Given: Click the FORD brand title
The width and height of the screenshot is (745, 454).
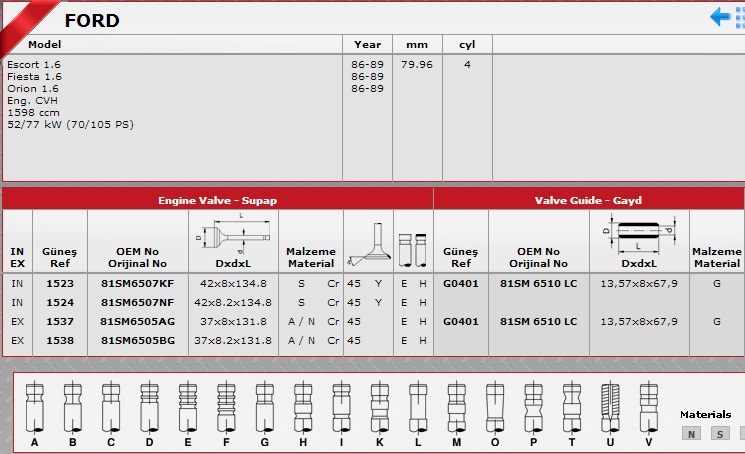Looking at the screenshot, I should click(92, 20).
